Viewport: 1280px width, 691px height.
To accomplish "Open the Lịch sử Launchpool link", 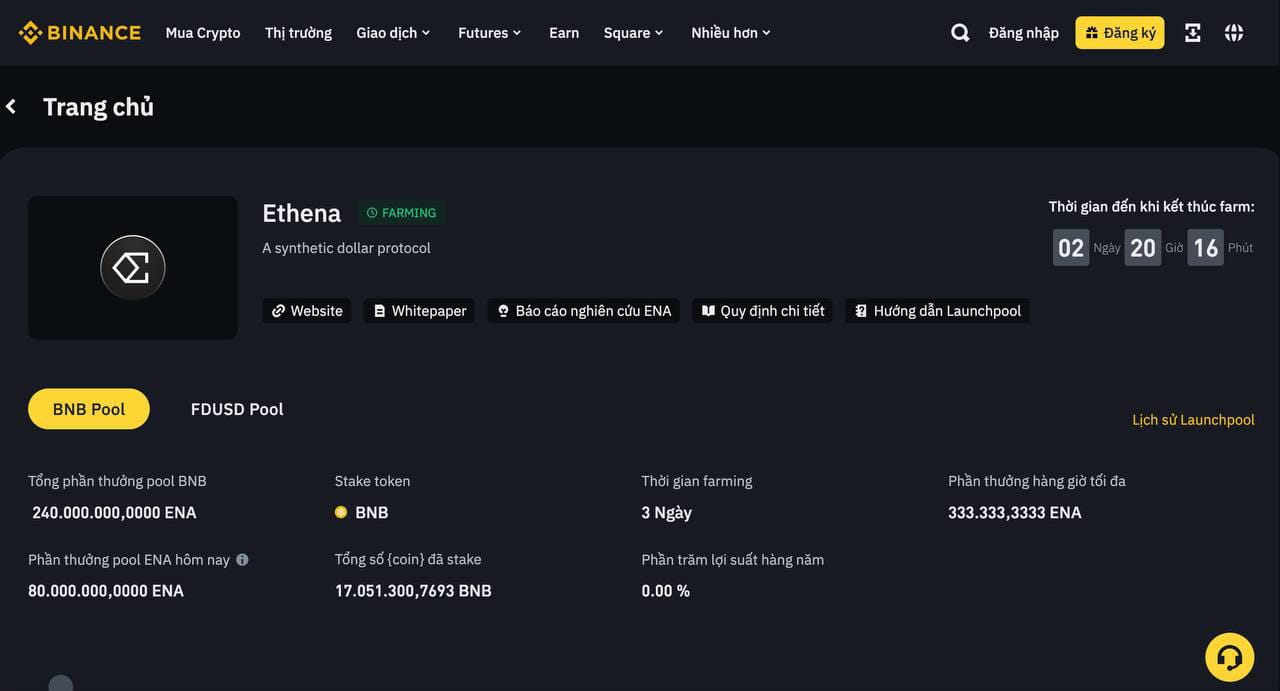I will [1193, 419].
